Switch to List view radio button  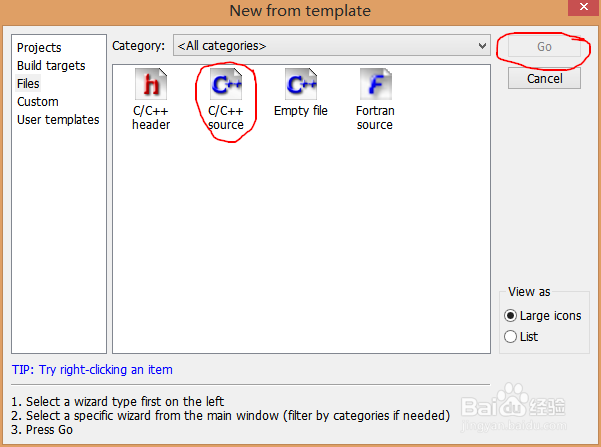point(510,337)
